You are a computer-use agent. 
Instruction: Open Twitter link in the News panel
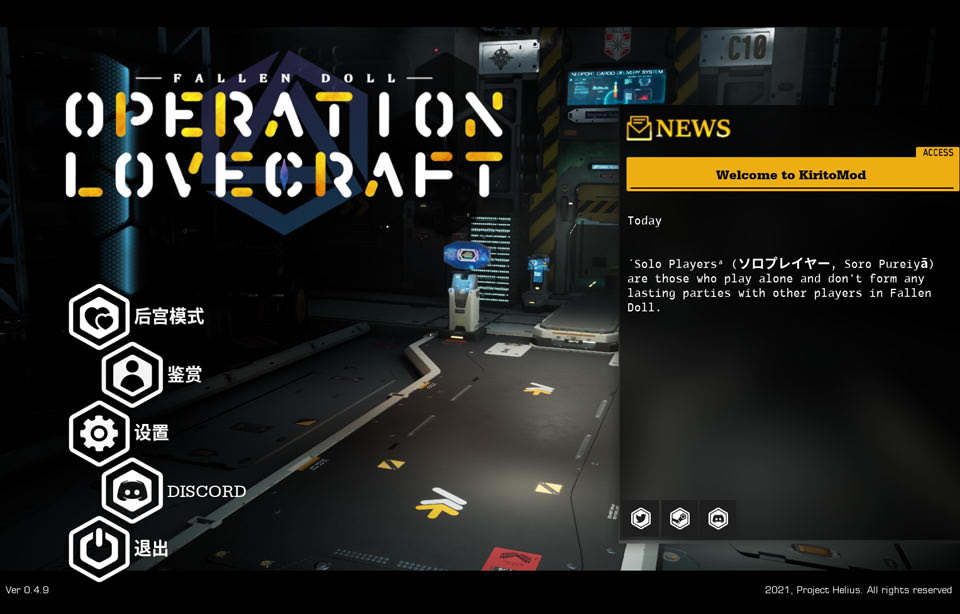[641, 519]
